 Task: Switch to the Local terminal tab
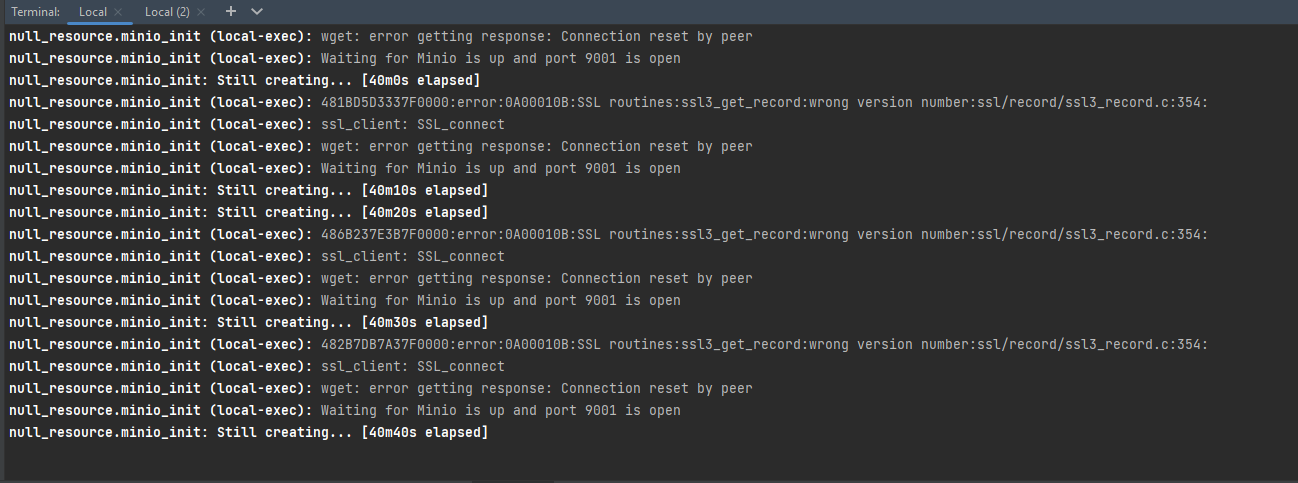pos(92,12)
